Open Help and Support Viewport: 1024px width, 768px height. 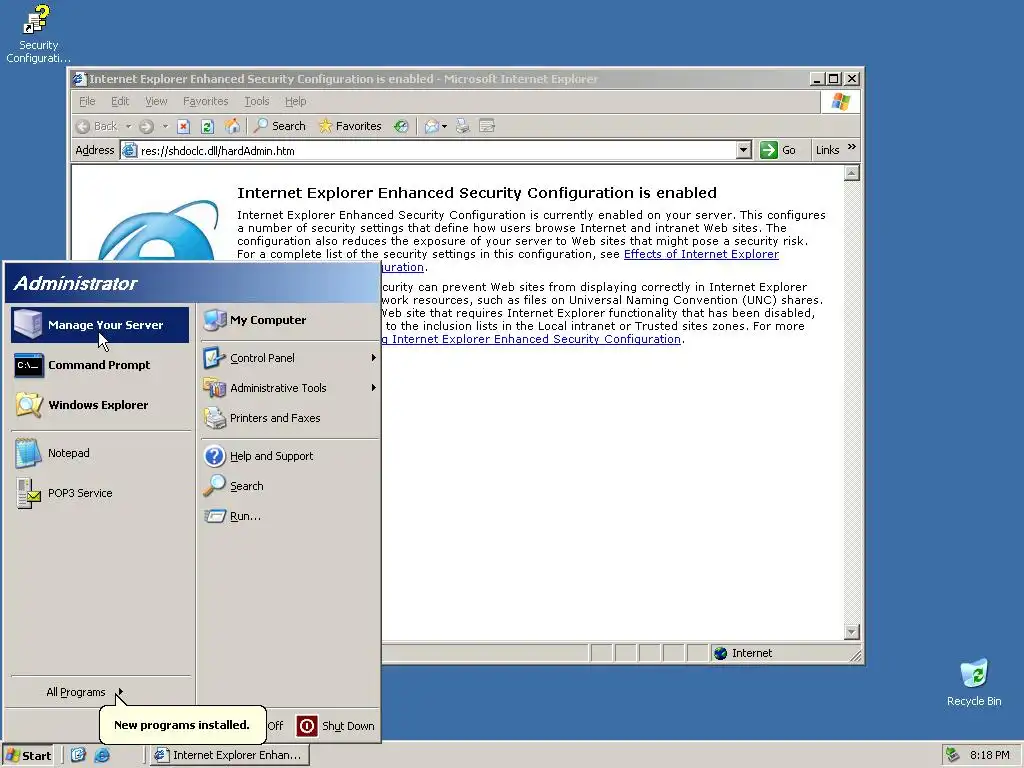289,456
